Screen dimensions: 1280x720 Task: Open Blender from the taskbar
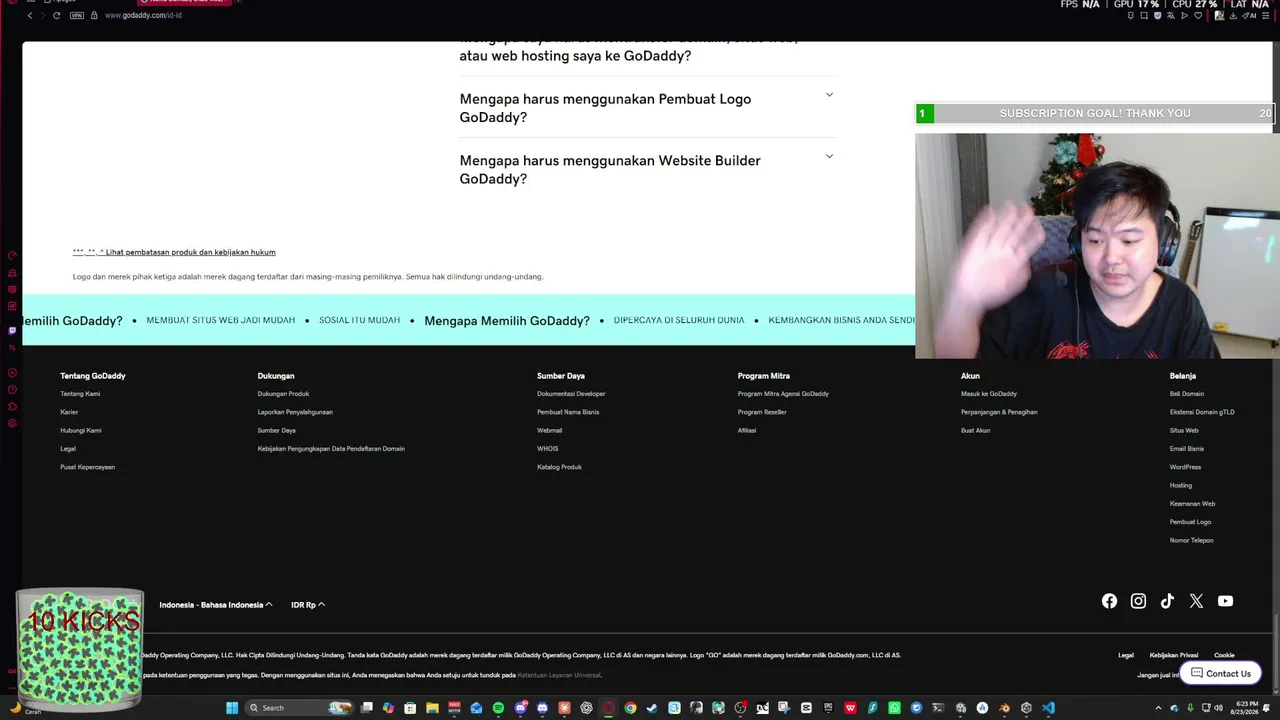pyautogui.click(x=1004, y=708)
